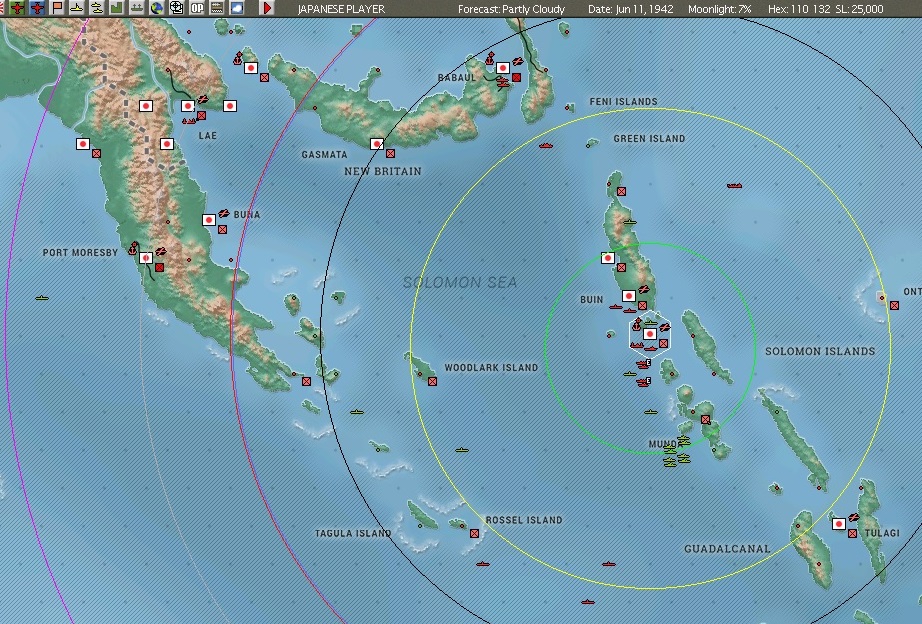Open the cloud weather toolbar icon
This screenshot has width=922, height=624.
[x=236, y=8]
